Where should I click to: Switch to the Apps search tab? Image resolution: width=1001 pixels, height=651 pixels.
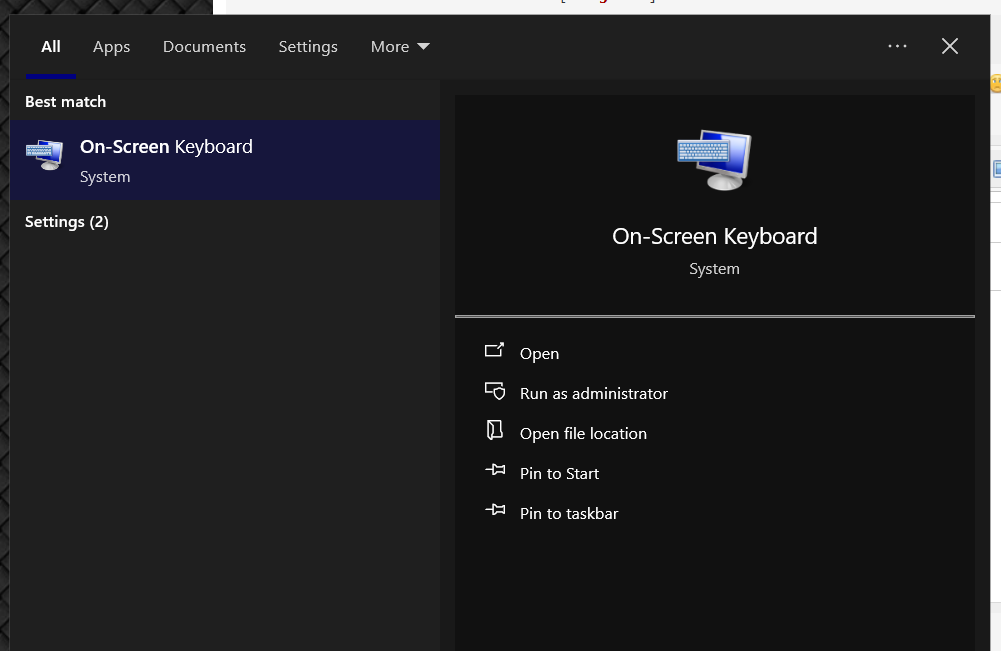click(x=111, y=47)
